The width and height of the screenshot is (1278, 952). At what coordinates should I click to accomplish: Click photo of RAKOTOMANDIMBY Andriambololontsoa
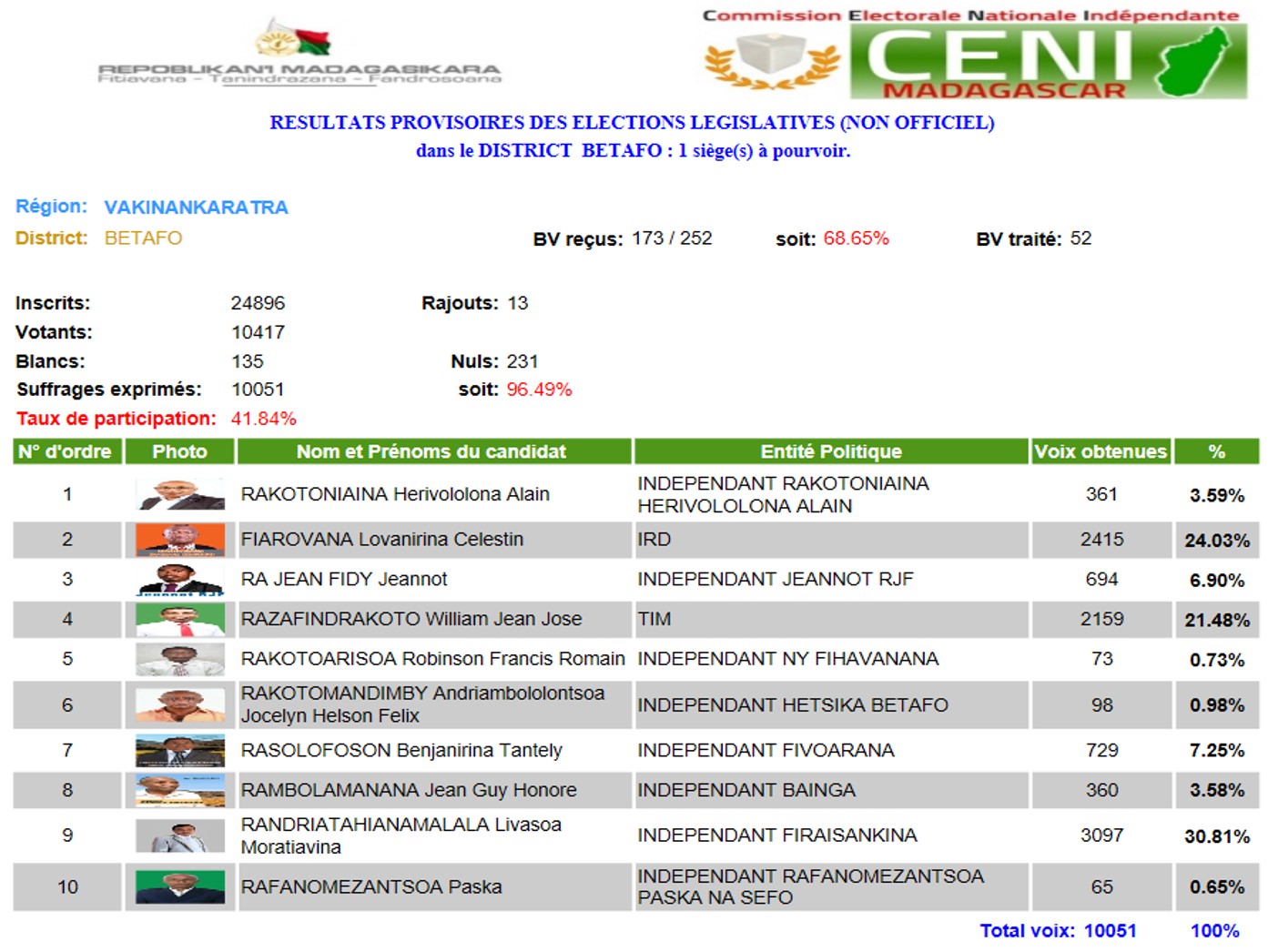click(179, 705)
